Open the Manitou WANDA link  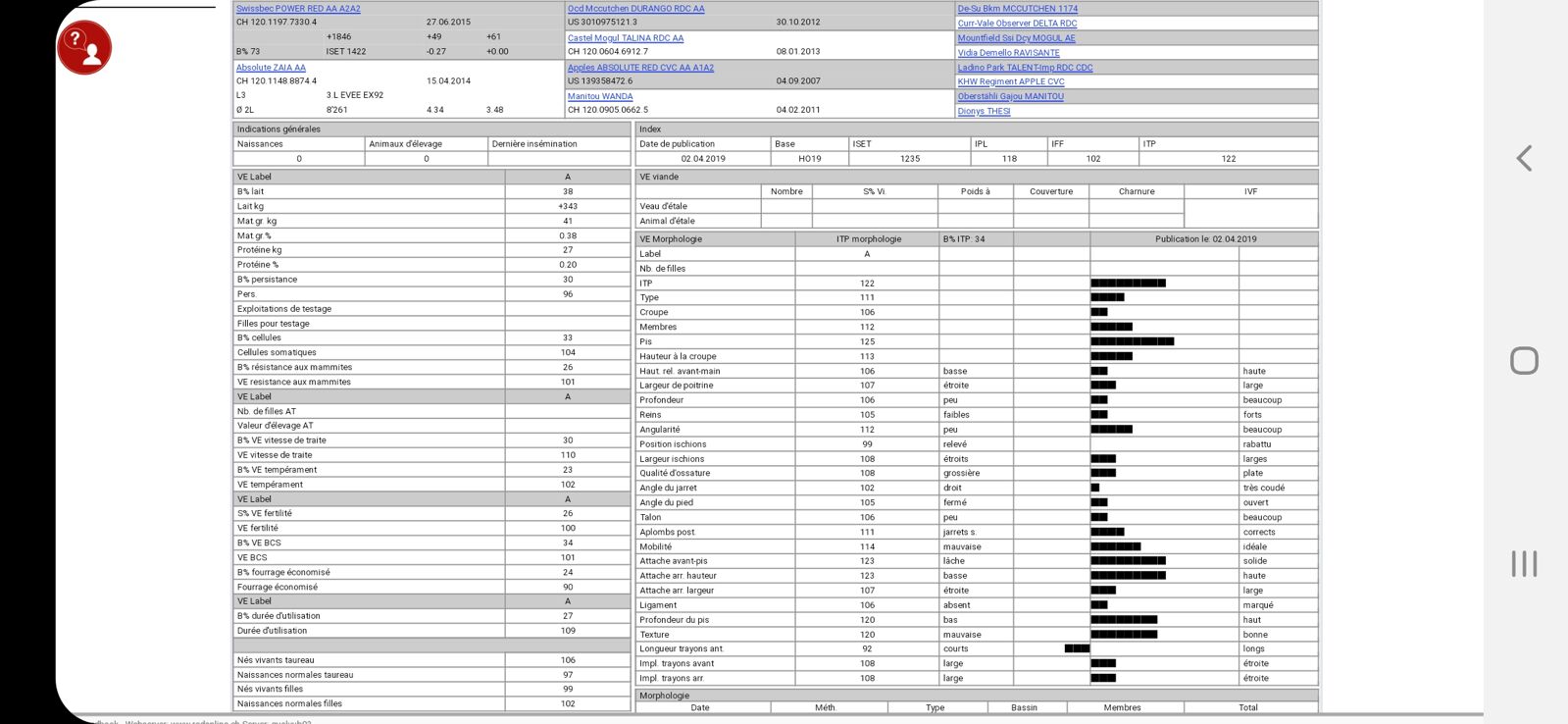(600, 96)
